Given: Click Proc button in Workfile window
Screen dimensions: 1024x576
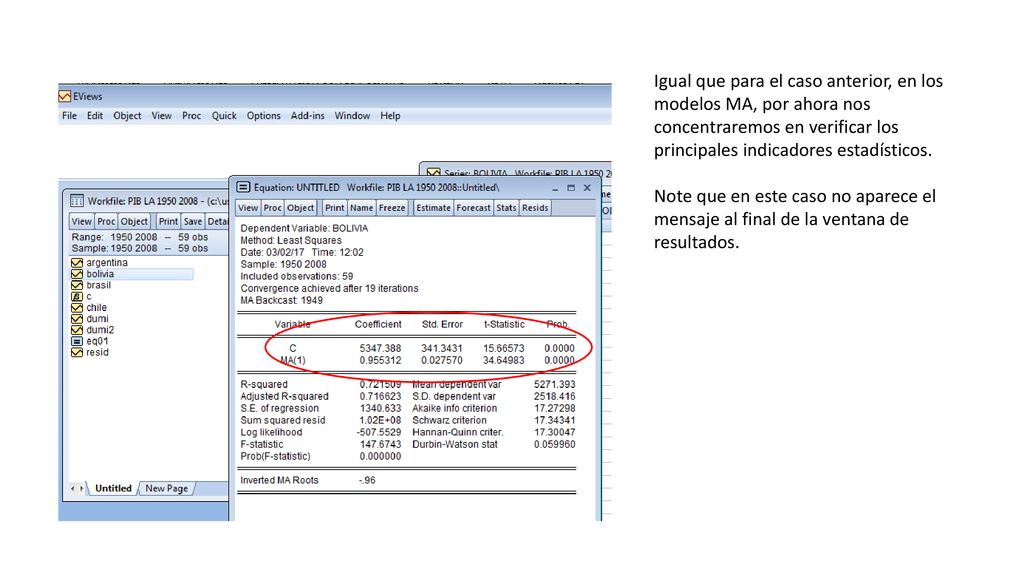Looking at the screenshot, I should click(106, 221).
